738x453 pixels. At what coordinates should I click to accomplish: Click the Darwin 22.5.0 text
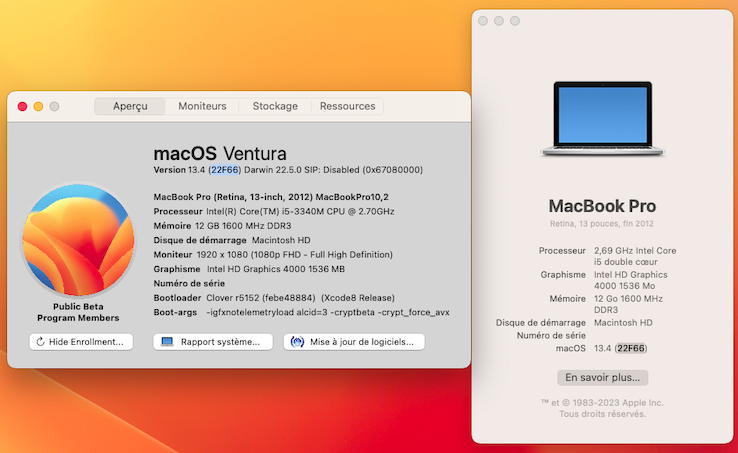tap(273, 170)
